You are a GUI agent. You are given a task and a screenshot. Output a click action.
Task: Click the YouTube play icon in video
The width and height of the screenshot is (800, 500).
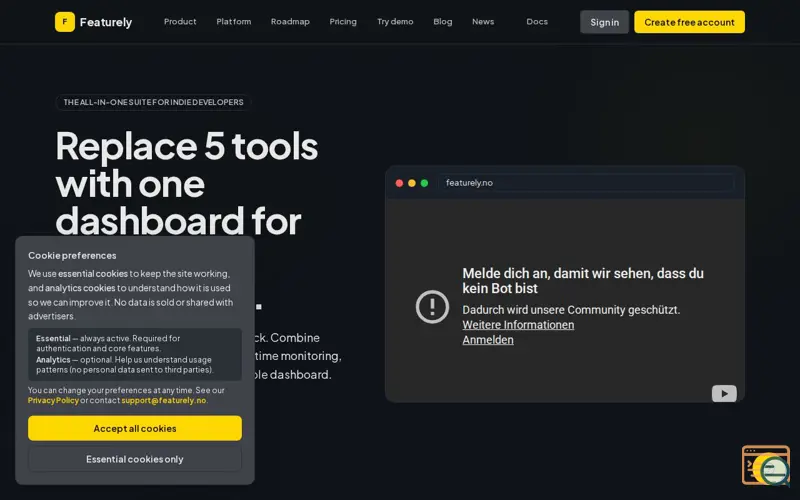click(724, 393)
